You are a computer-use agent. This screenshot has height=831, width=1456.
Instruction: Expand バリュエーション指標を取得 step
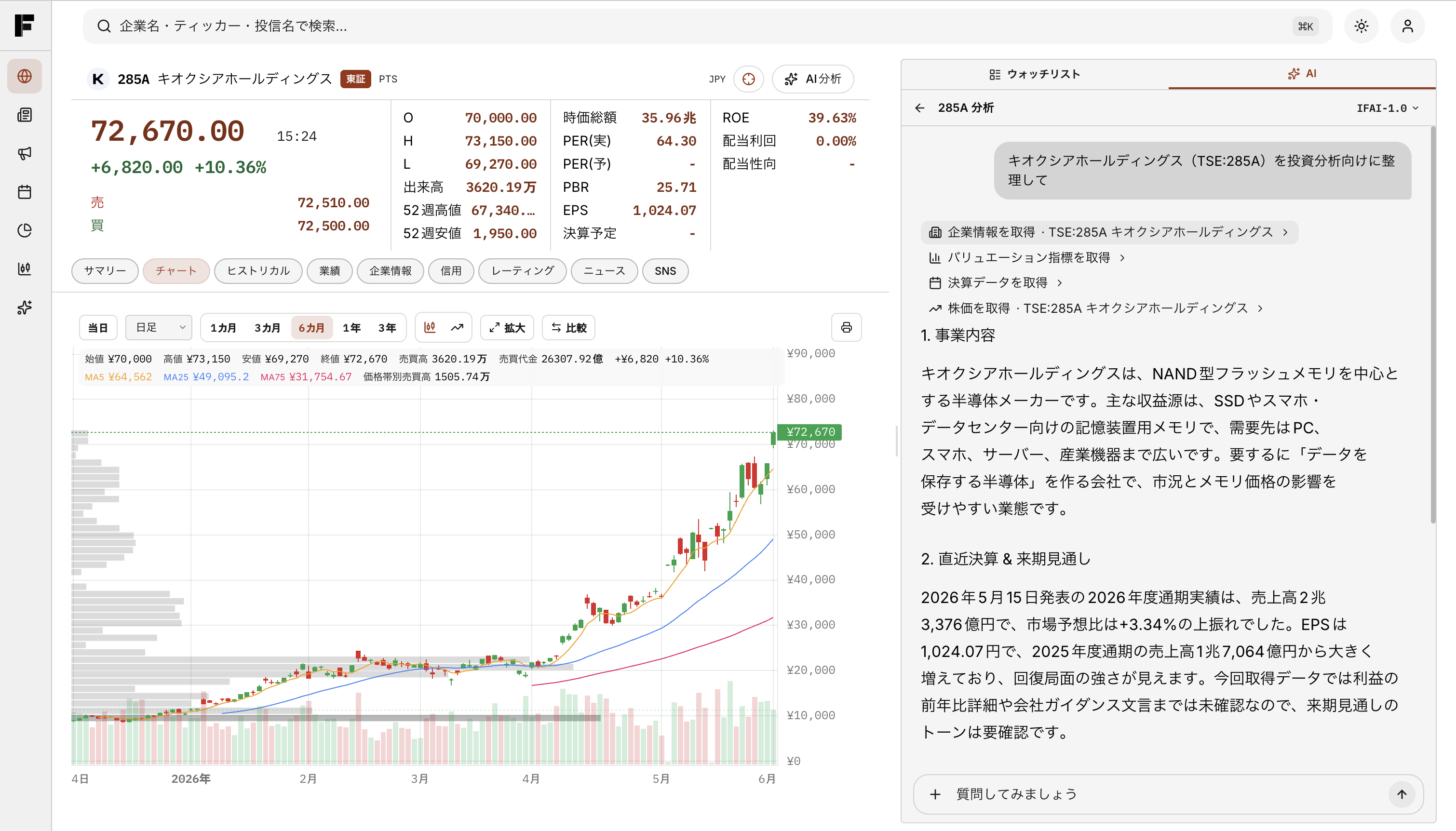[1027, 258]
